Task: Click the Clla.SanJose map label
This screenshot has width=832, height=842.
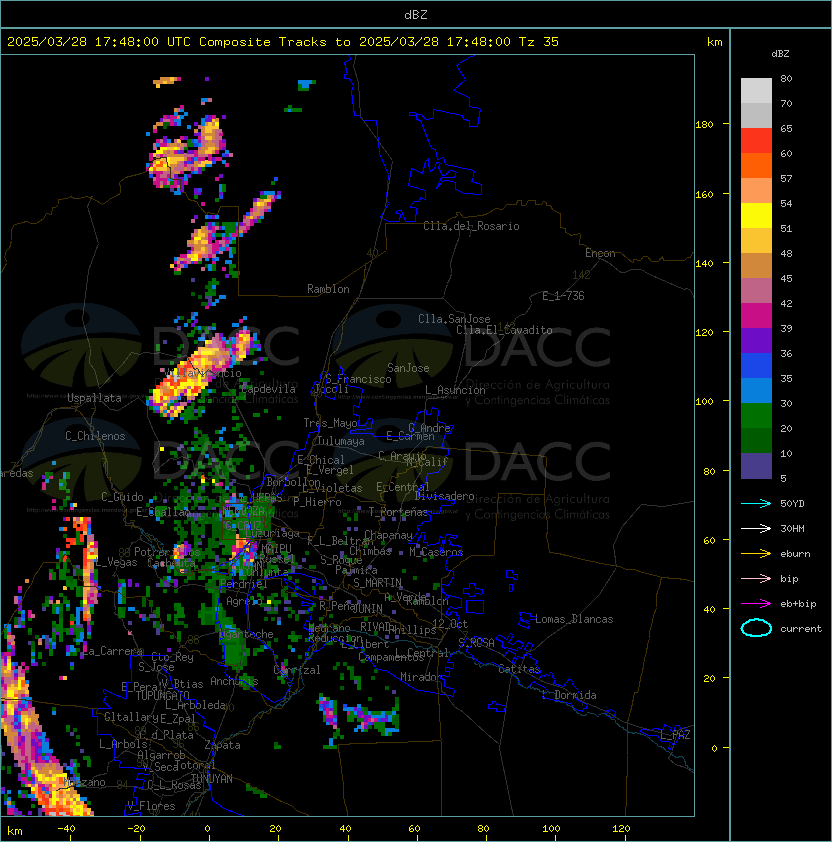Action: (454, 319)
